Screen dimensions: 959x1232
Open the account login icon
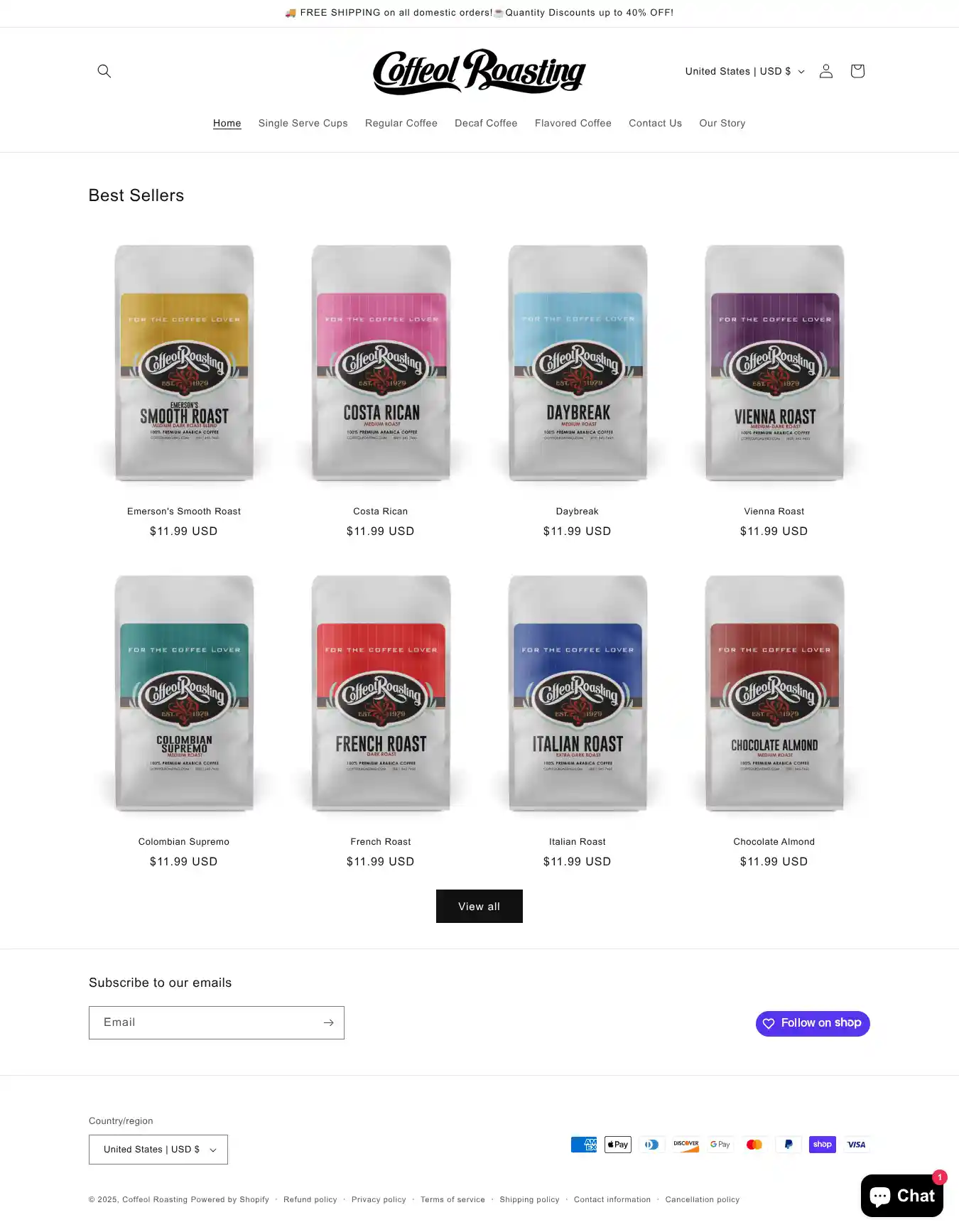[826, 71]
